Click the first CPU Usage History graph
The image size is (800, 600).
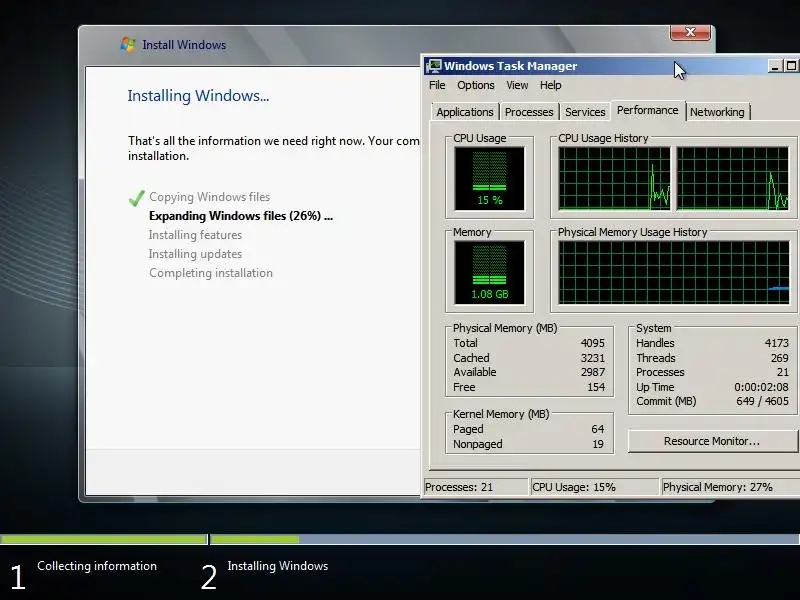pyautogui.click(x=614, y=178)
